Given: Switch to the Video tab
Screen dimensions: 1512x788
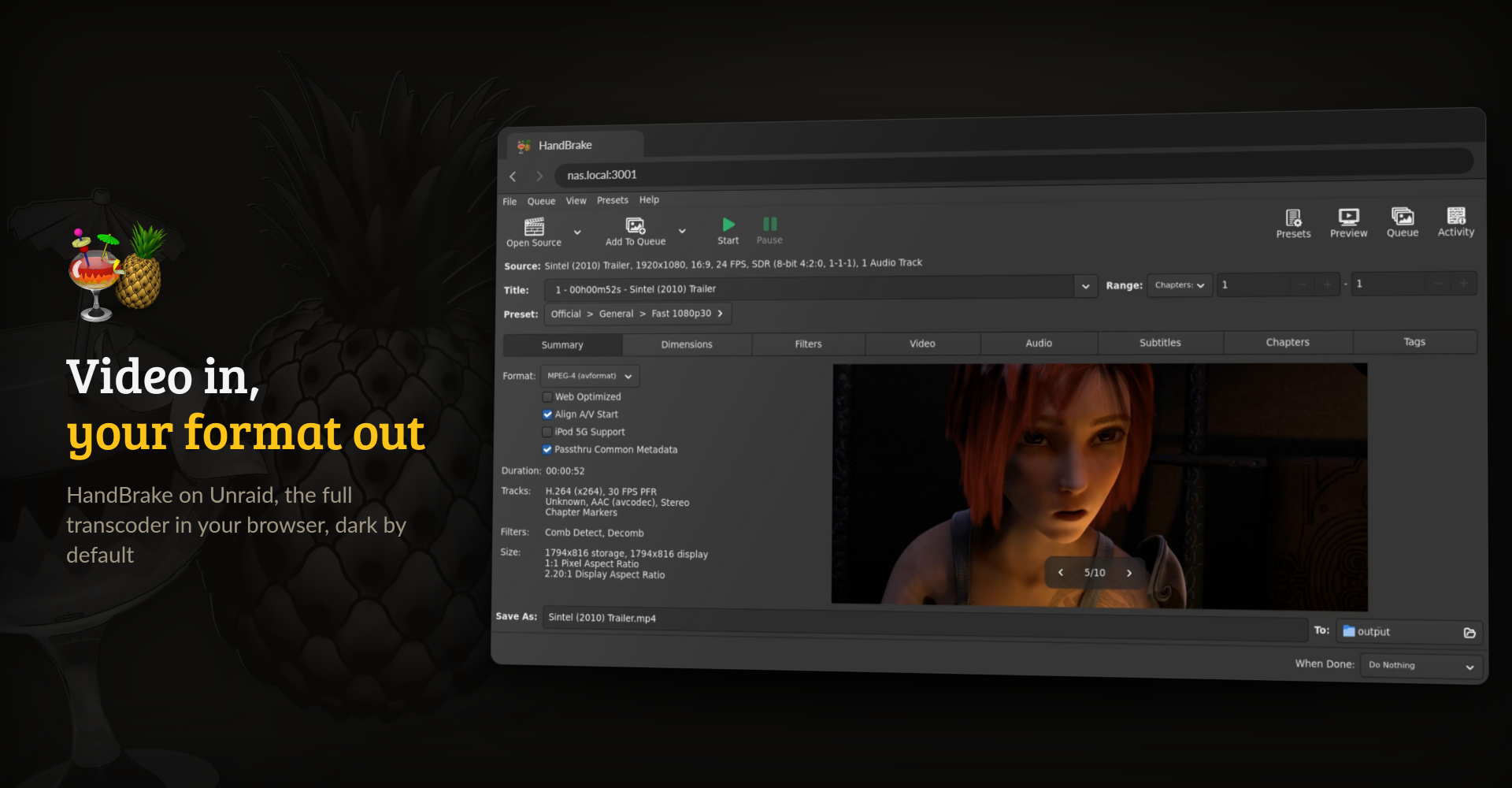Looking at the screenshot, I should coord(922,344).
